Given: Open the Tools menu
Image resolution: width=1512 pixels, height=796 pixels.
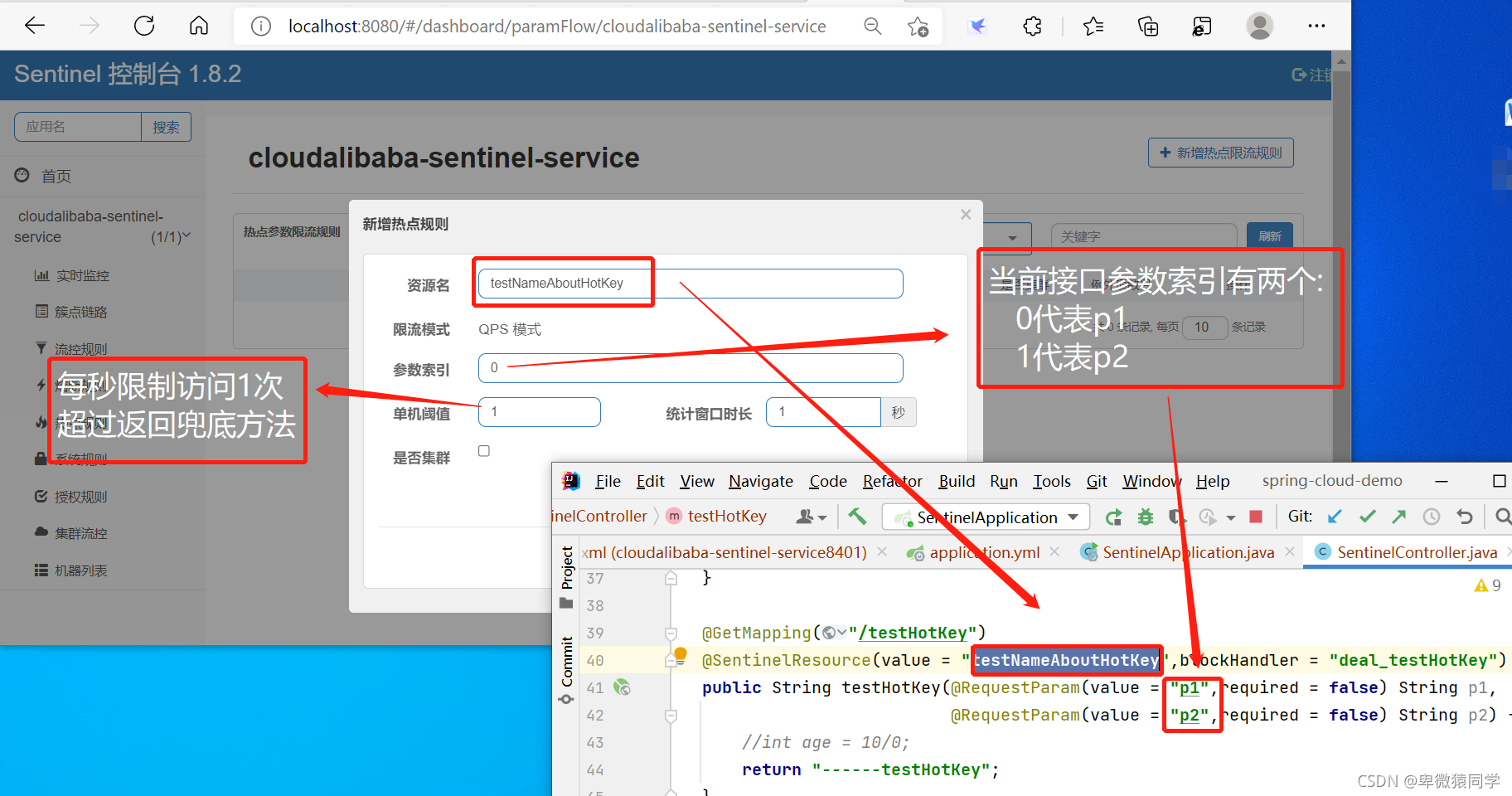Looking at the screenshot, I should (1052, 481).
